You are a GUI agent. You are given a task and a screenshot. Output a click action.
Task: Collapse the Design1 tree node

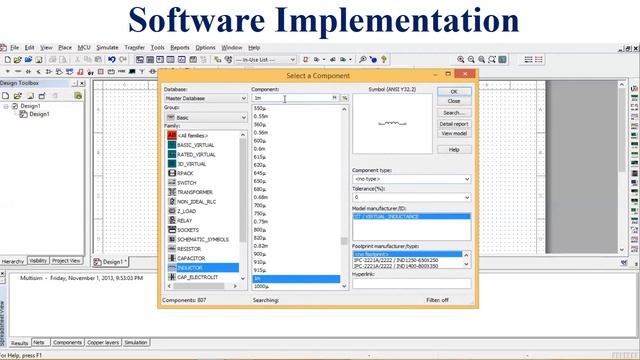coord(6,106)
